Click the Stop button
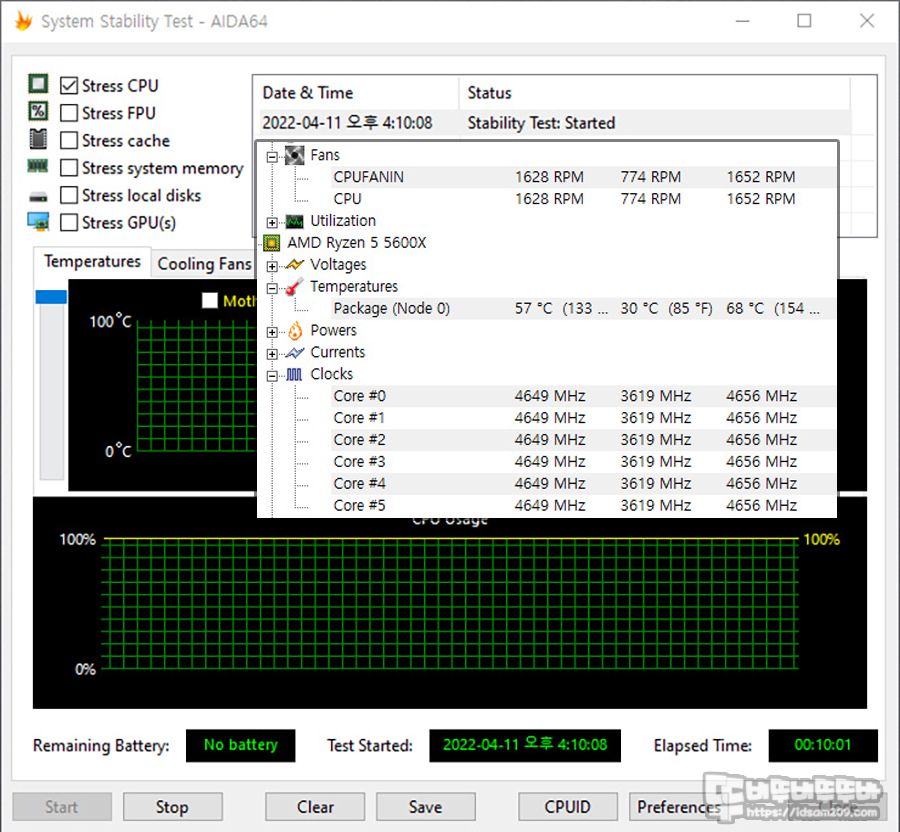The height and width of the screenshot is (832, 900). coord(172,807)
